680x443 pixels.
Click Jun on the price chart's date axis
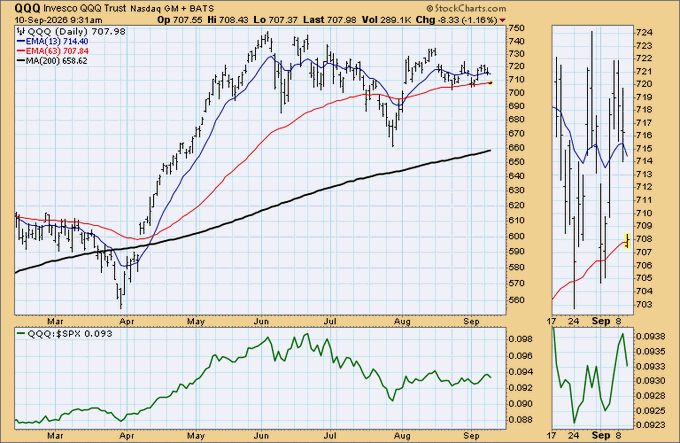click(262, 322)
